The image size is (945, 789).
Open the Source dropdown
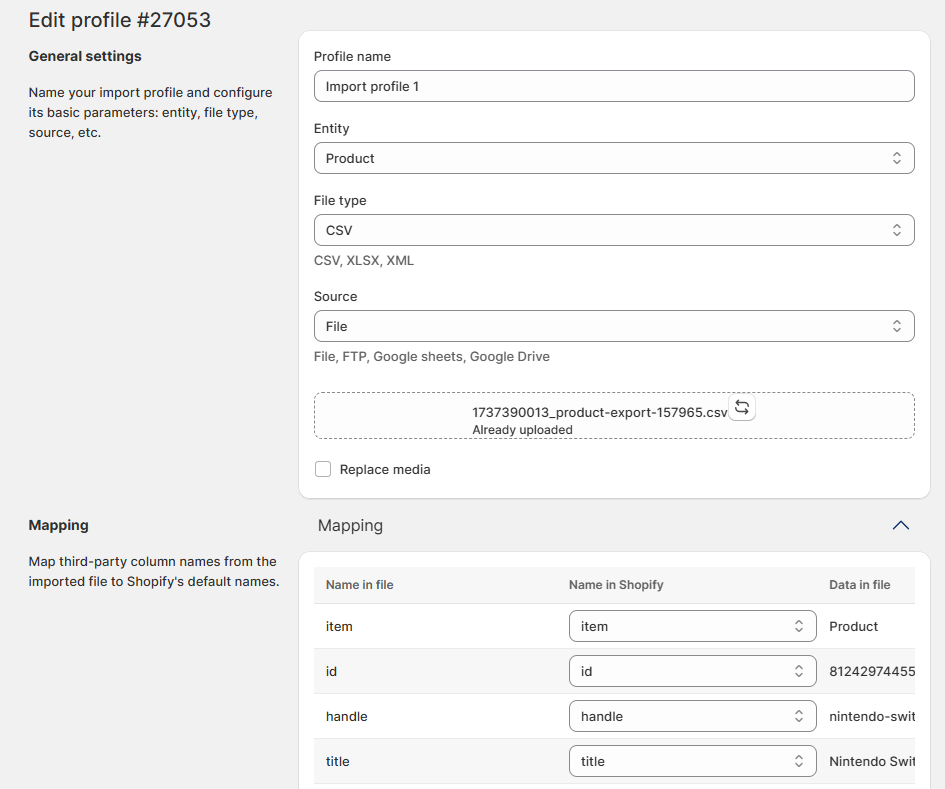[614, 326]
